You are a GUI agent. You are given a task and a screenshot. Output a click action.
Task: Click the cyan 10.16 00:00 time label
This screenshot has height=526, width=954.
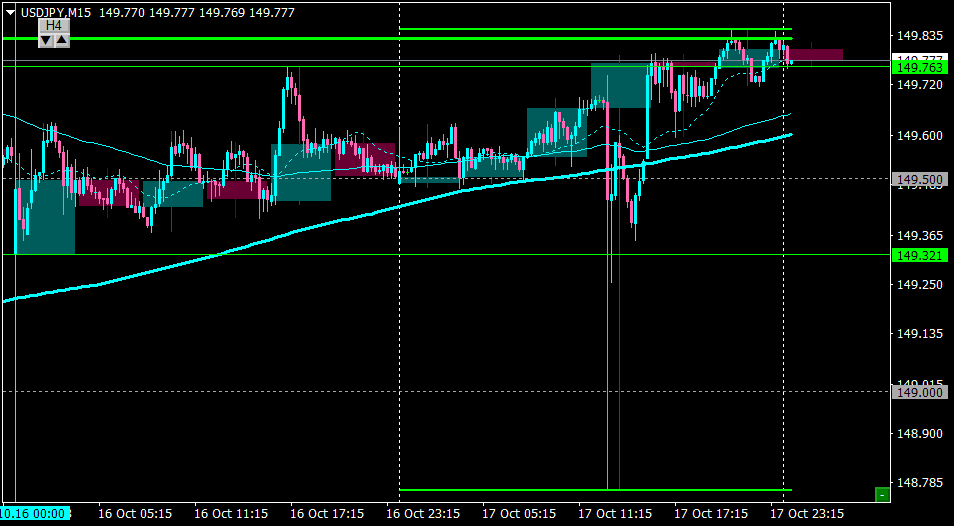point(35,513)
